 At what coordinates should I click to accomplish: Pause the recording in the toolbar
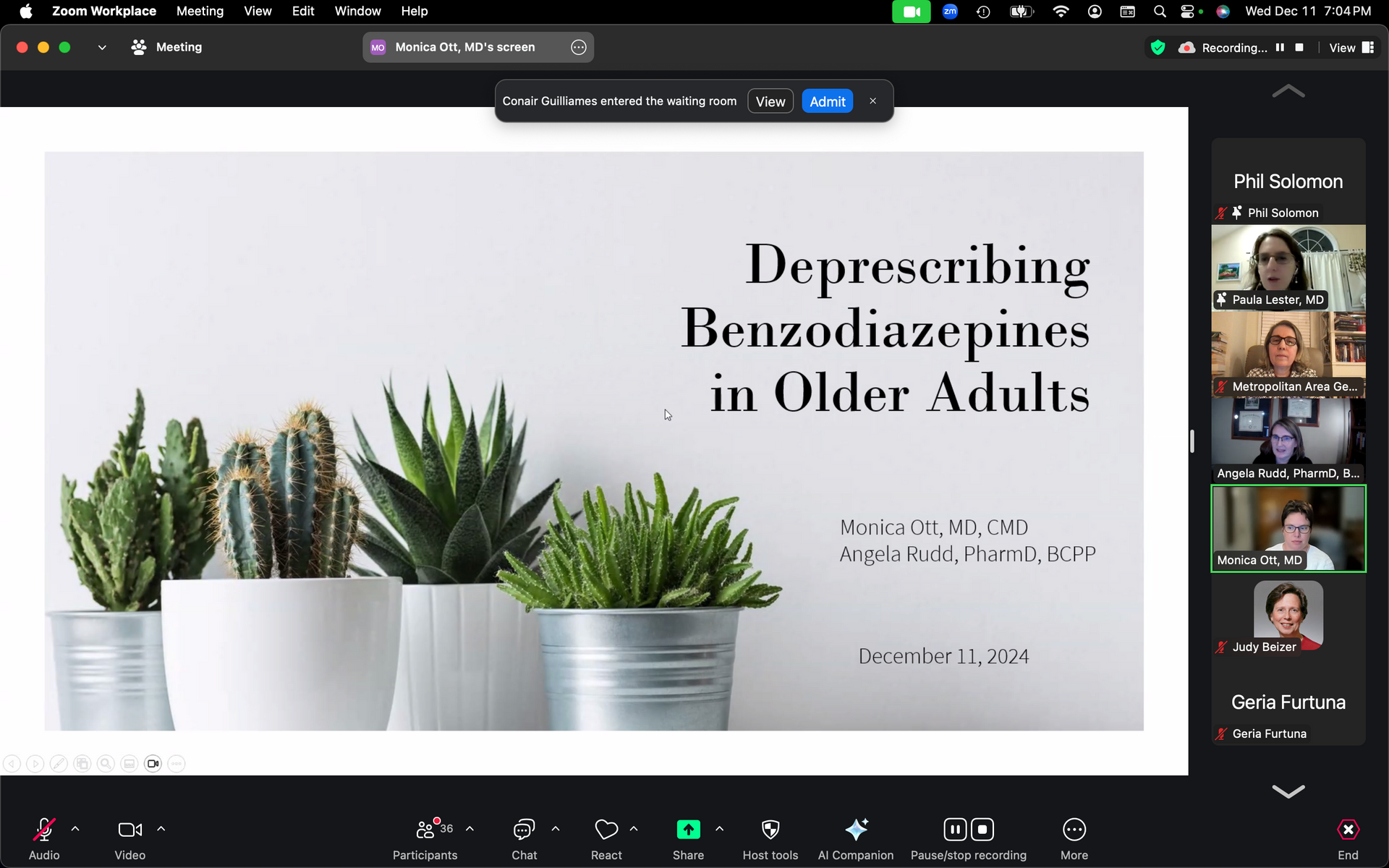(x=954, y=830)
